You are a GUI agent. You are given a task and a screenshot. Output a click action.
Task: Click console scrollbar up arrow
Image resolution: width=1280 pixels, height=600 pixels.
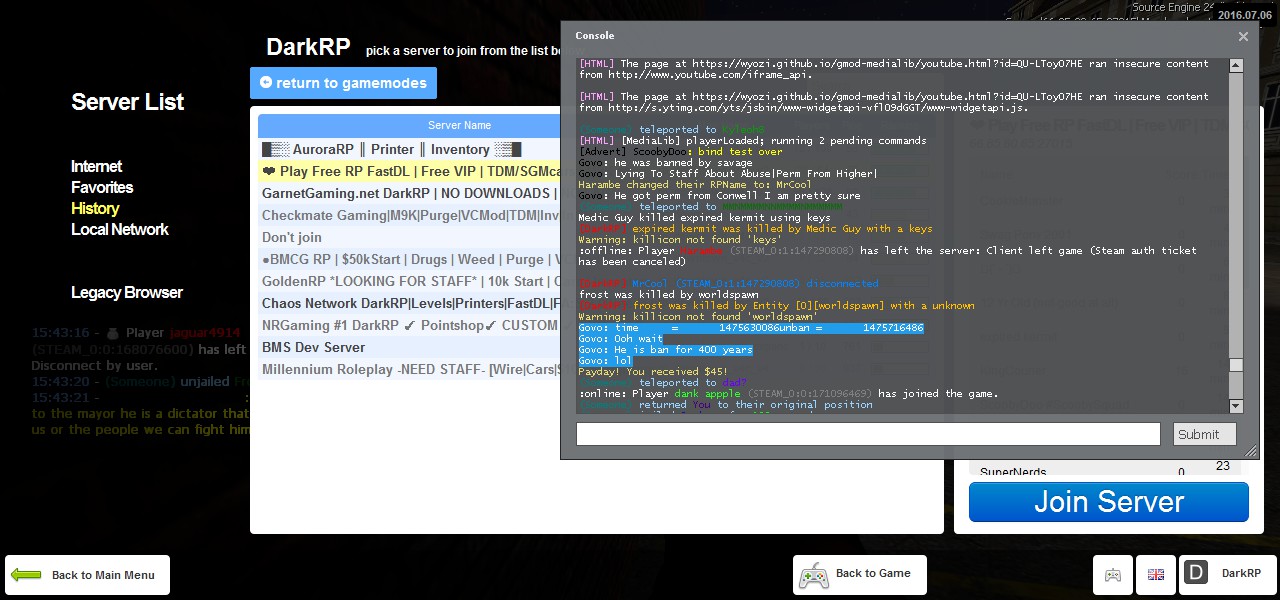pos(1236,65)
